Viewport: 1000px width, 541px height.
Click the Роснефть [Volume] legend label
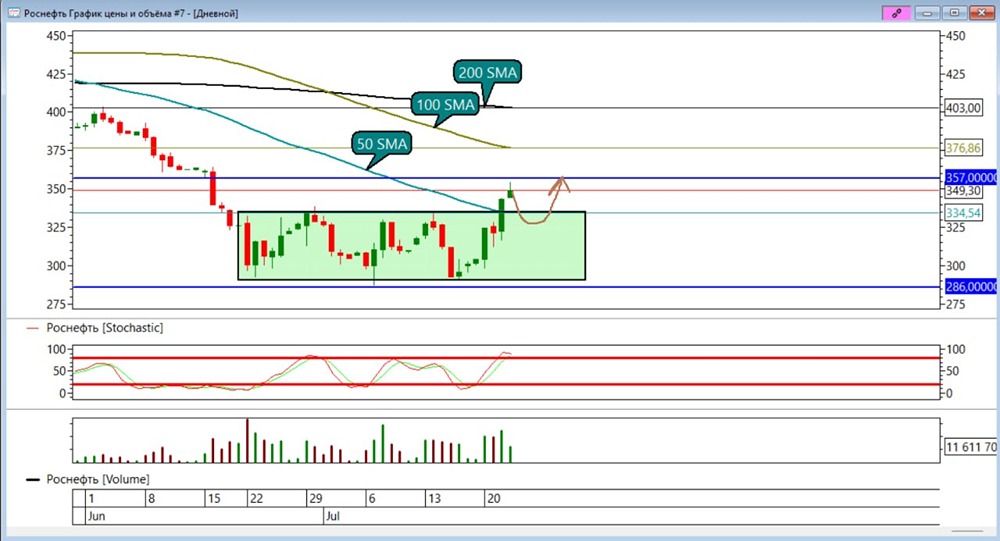(x=98, y=479)
